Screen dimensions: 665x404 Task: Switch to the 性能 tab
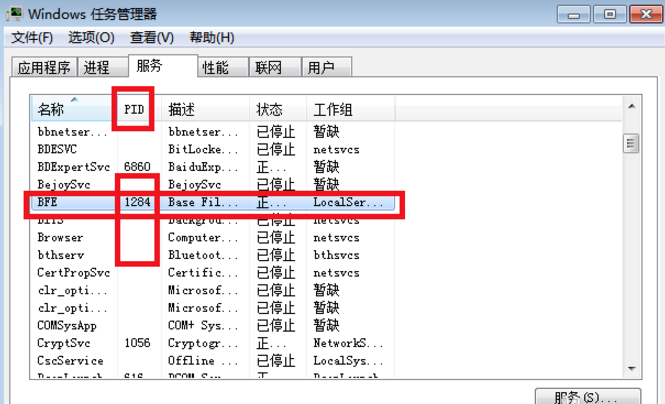pos(223,67)
